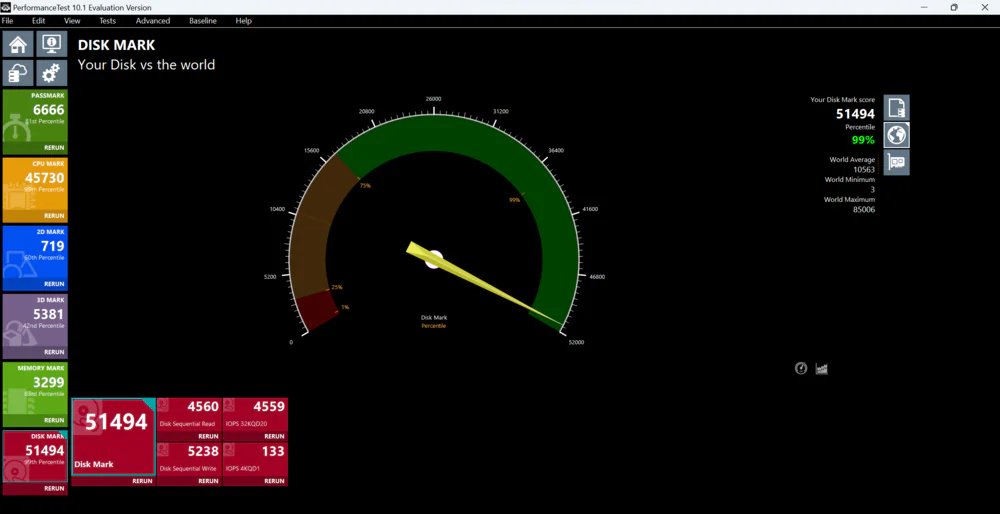Open the Baseline menu
The height and width of the screenshot is (514, 1000).
point(203,21)
